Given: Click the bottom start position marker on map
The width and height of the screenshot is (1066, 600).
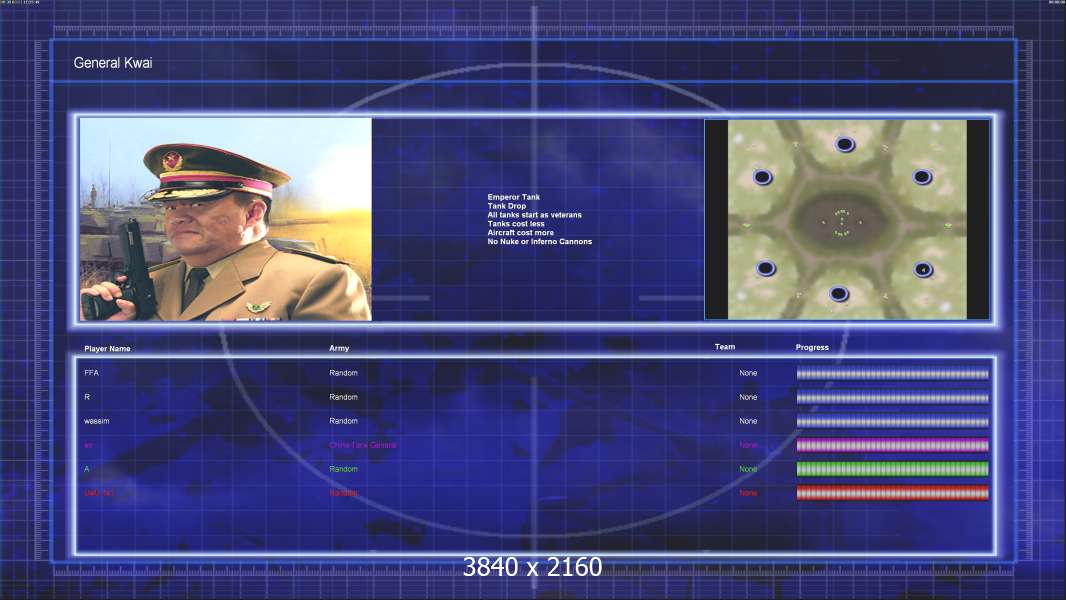Looking at the screenshot, I should [839, 294].
